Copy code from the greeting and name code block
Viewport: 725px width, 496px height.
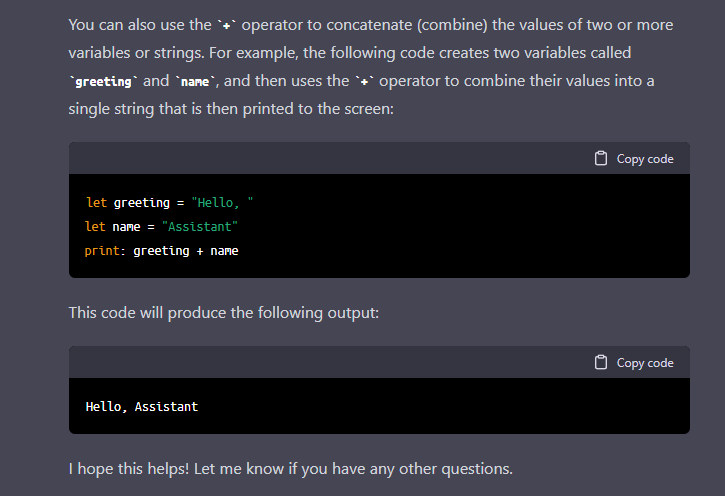pos(634,159)
